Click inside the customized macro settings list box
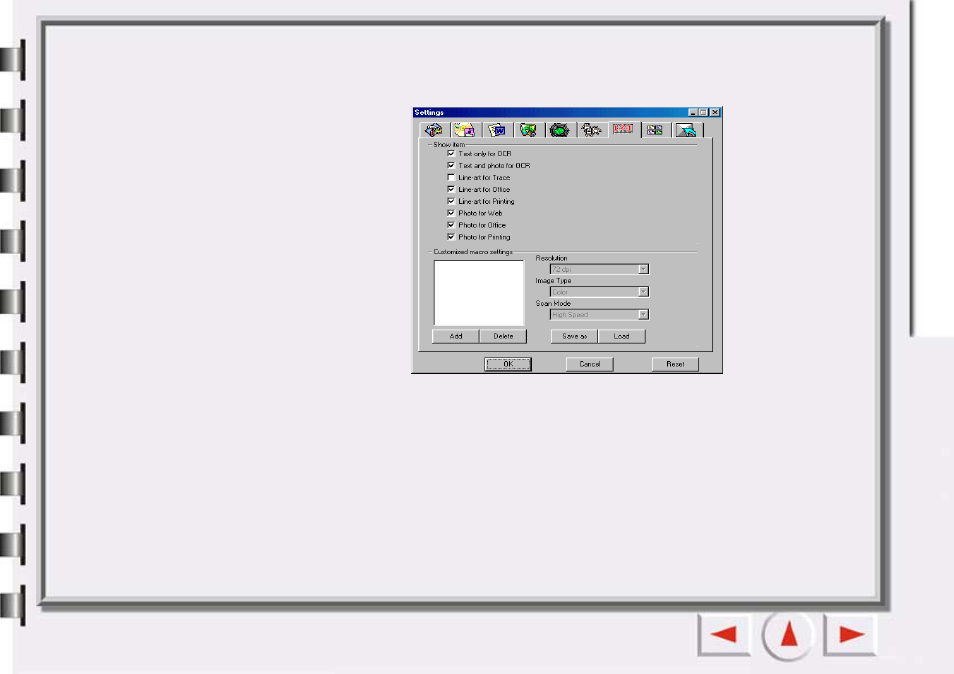 click(479, 293)
